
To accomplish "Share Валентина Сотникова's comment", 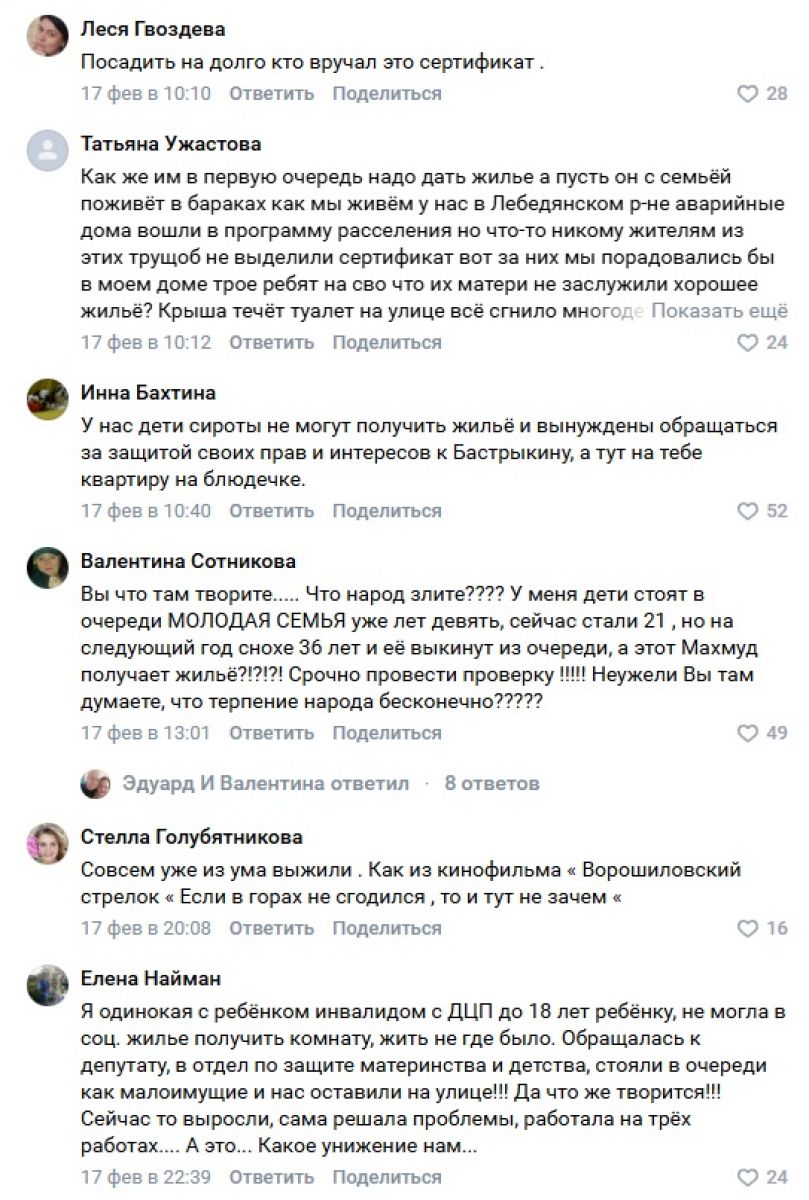I will 386,733.
